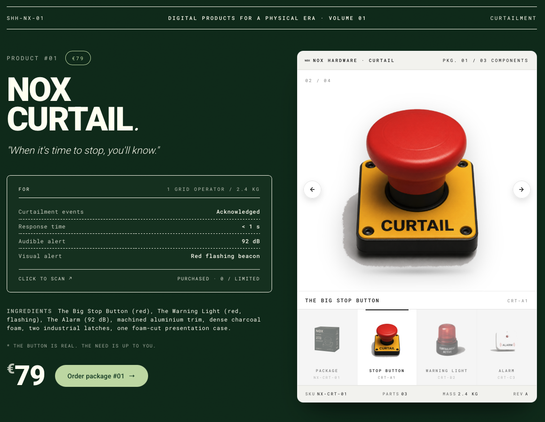
Task: Click the Parts 03 footer entry
Action: click(x=395, y=394)
